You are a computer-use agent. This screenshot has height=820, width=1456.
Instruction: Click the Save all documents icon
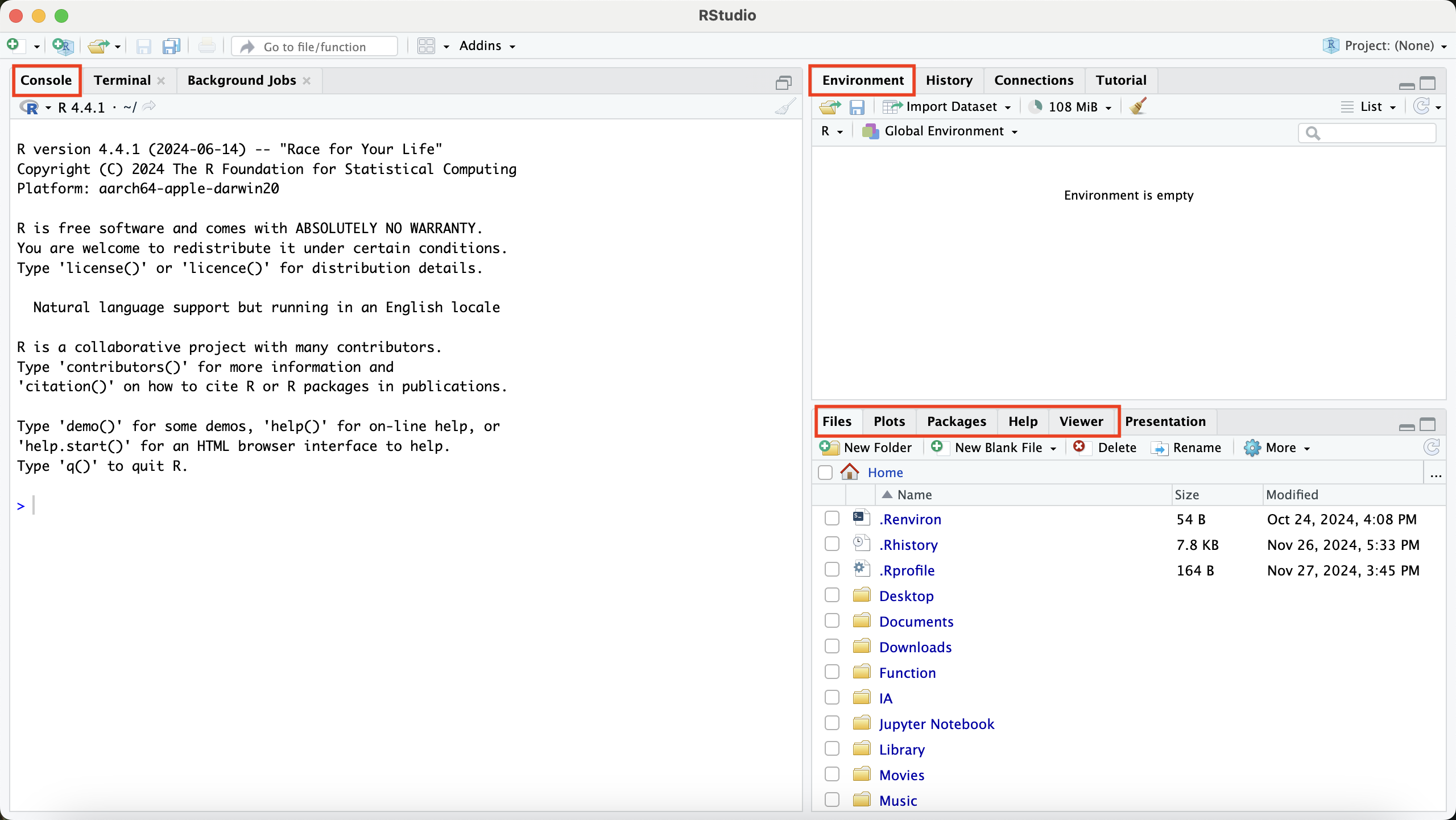click(171, 46)
